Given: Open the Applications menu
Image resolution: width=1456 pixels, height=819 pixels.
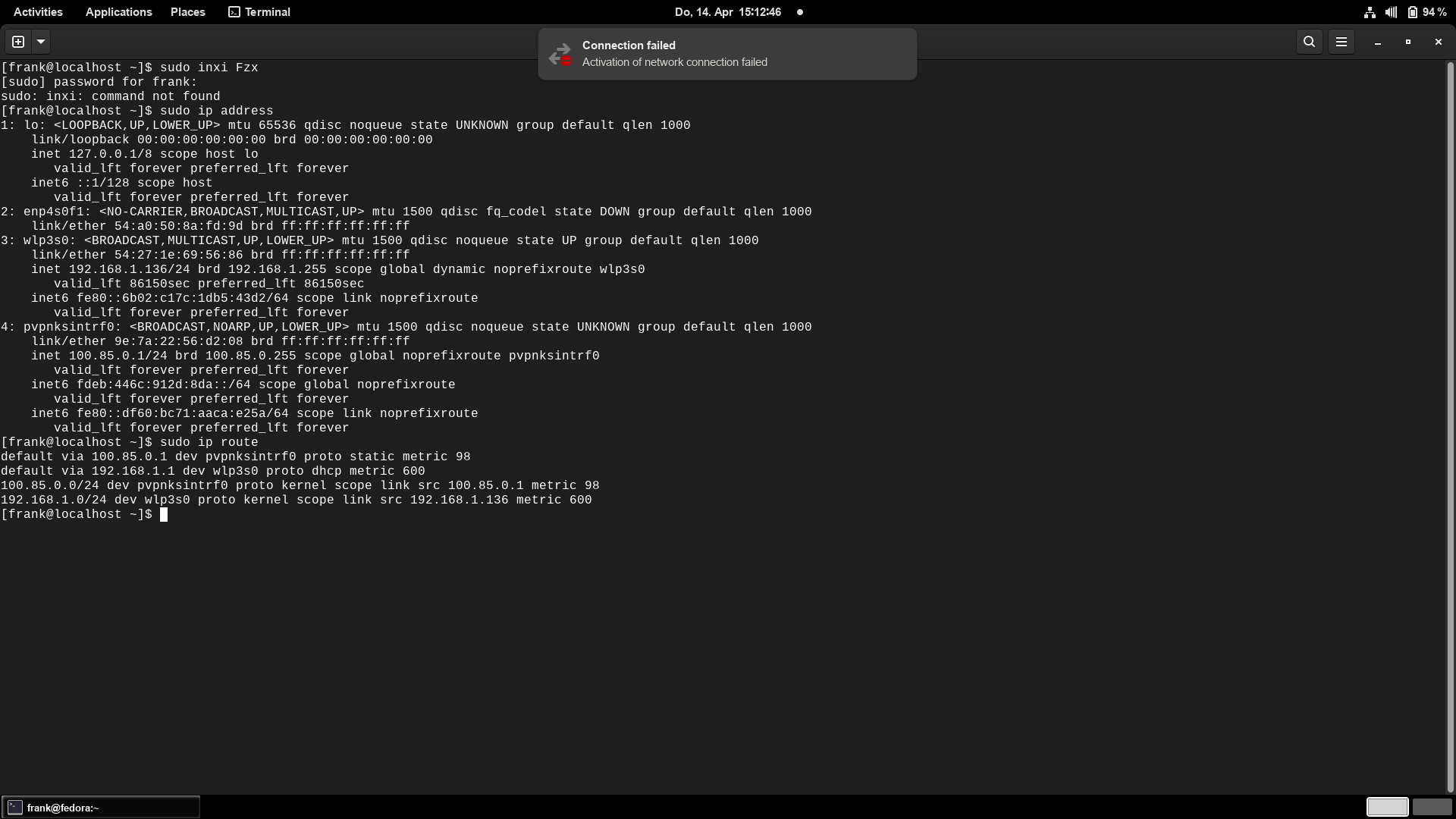Looking at the screenshot, I should (x=118, y=12).
